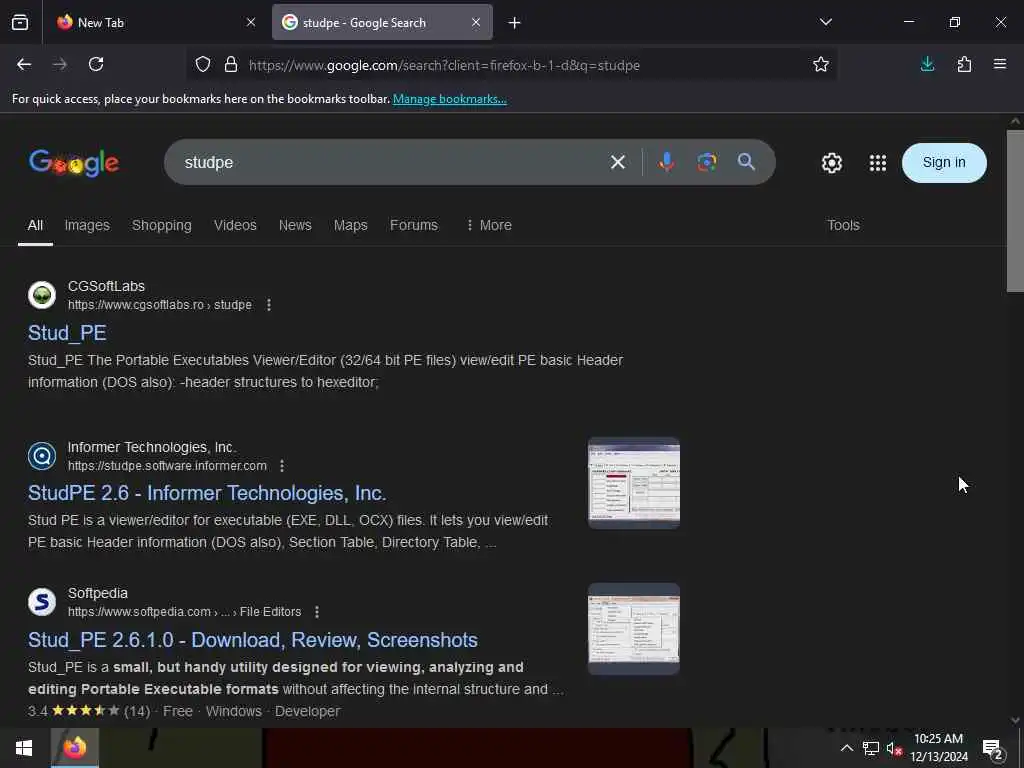Click the https://www.cgsoftlabs.ro › studpe URL text
This screenshot has width=1024, height=768.
pos(159,305)
